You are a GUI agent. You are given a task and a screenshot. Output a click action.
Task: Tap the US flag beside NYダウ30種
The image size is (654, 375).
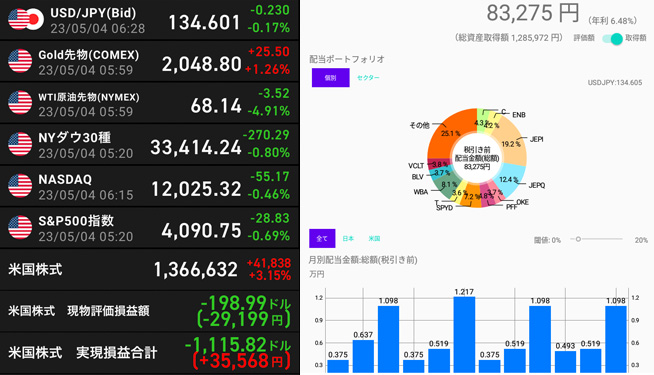pos(20,144)
